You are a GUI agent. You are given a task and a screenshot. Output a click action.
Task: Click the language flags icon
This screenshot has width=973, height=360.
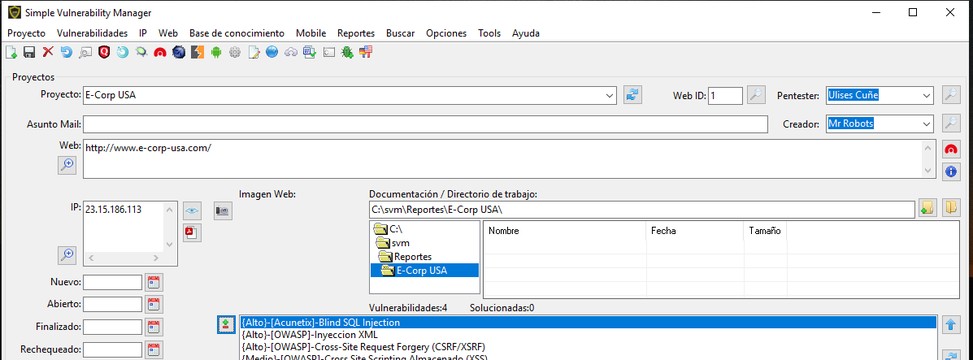pos(365,53)
